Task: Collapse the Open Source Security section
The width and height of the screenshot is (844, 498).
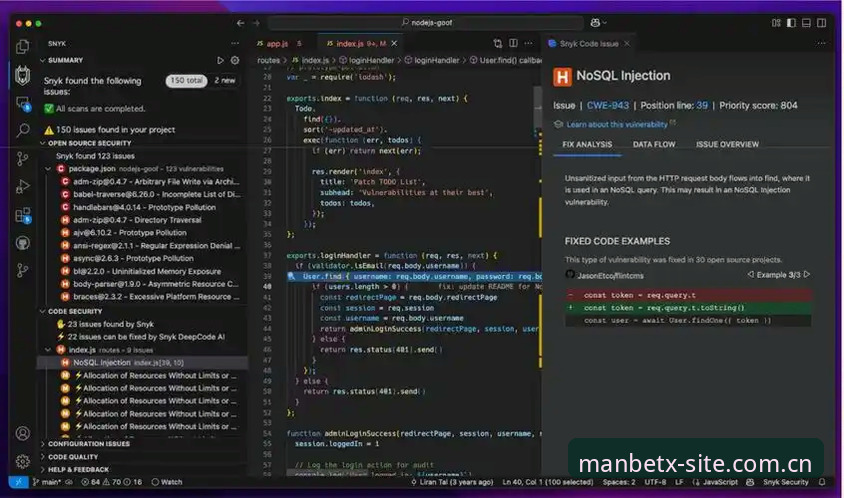Action: tap(43, 143)
